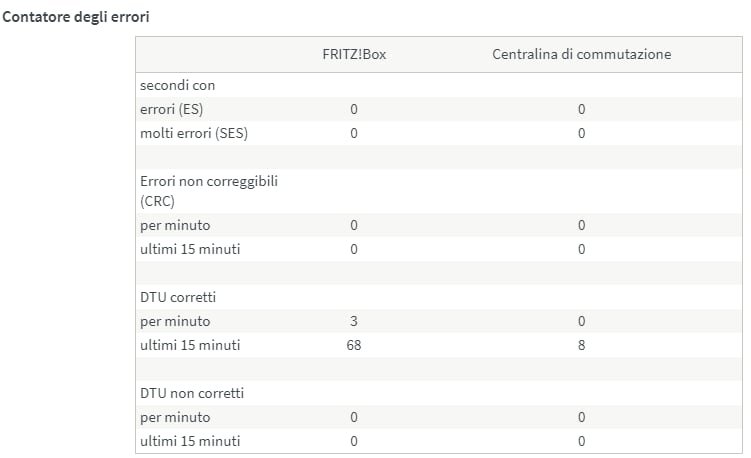
Task: Select the 'DTU corretti' section label
Action: [x=178, y=298]
